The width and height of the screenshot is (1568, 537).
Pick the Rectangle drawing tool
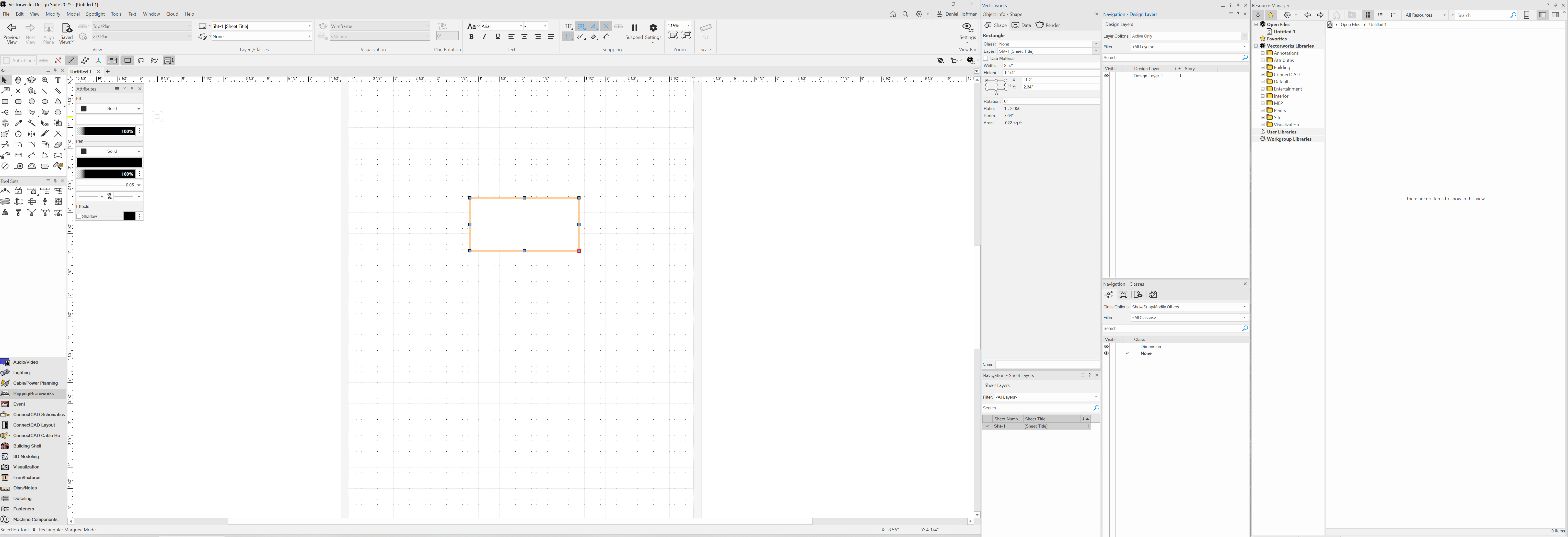tap(5, 102)
